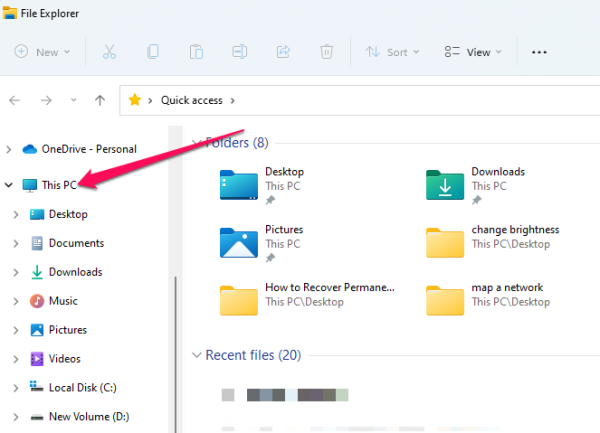This screenshot has width=600, height=433.
Task: Click the Share icon in toolbar
Action: pyautogui.click(x=283, y=52)
